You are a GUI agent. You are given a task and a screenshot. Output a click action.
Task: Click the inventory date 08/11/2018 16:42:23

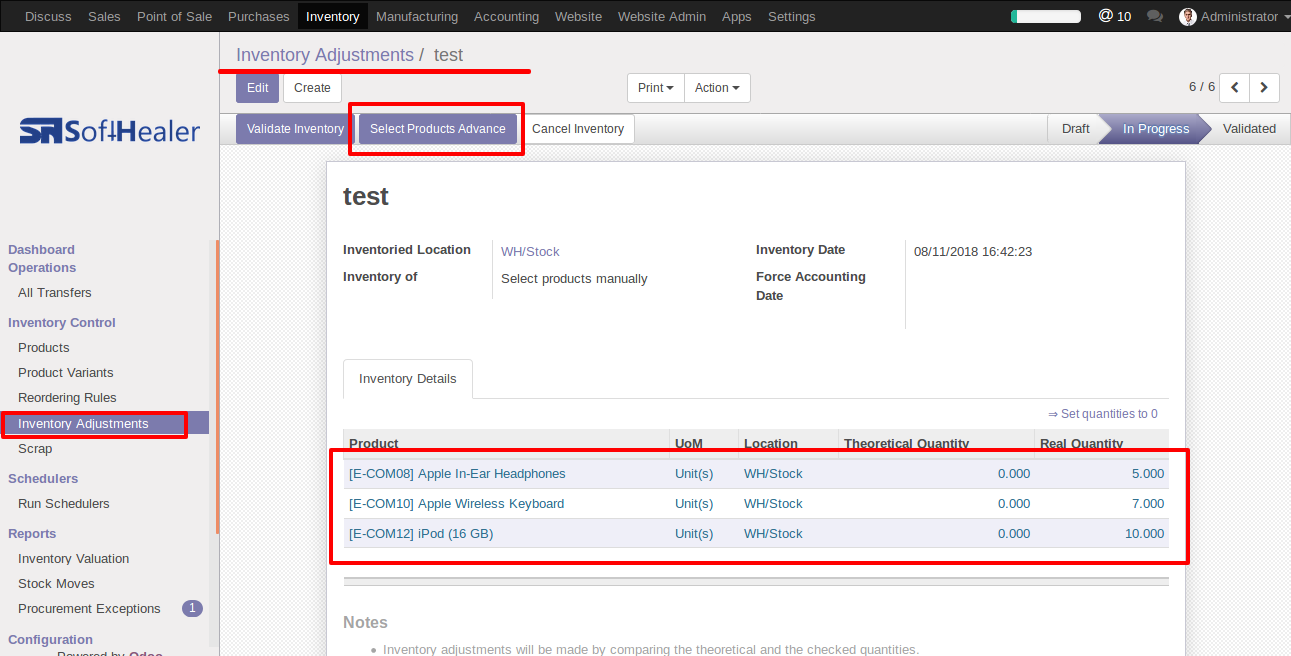point(973,252)
